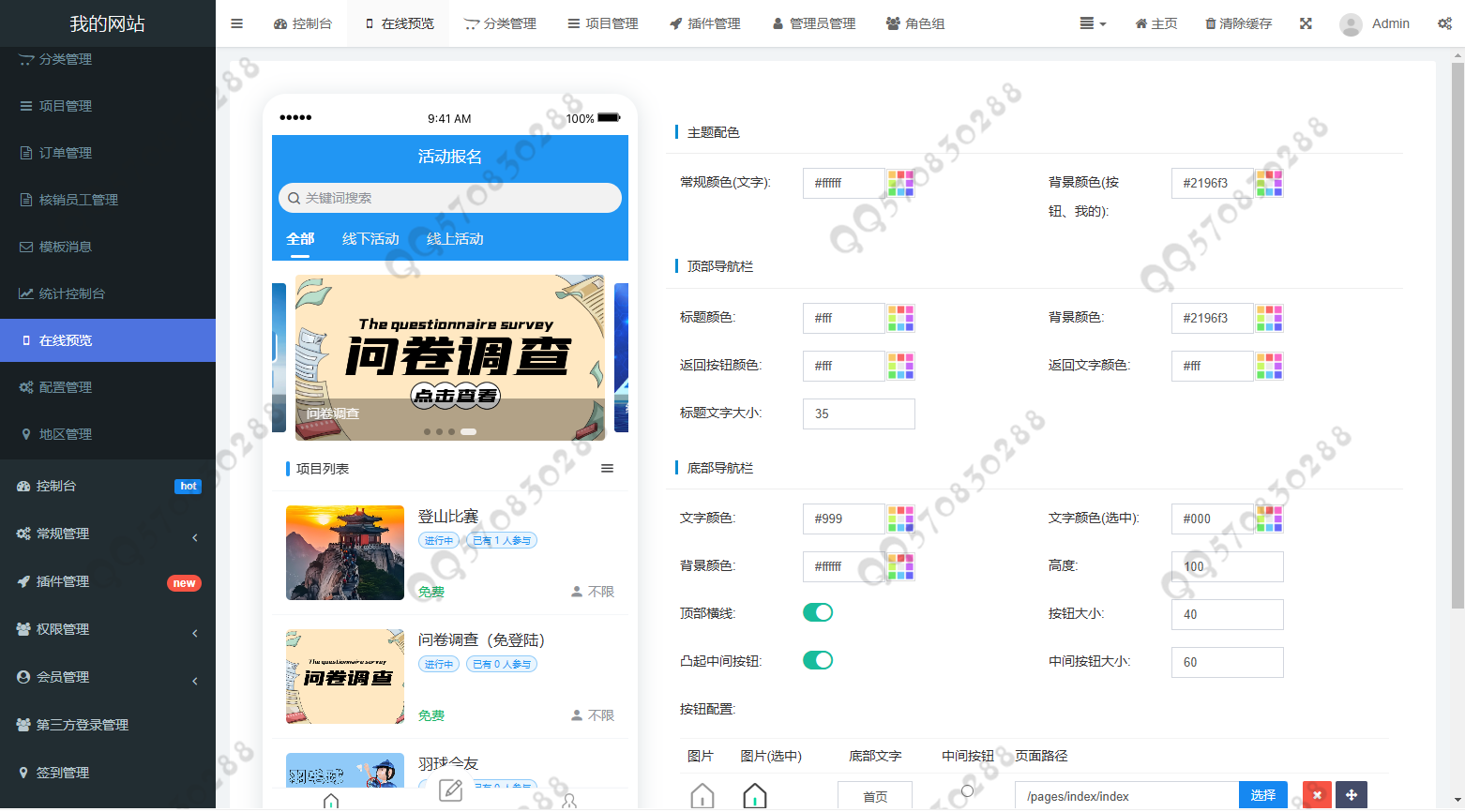Turn off the 凸起中间按钮 switch

click(x=818, y=660)
